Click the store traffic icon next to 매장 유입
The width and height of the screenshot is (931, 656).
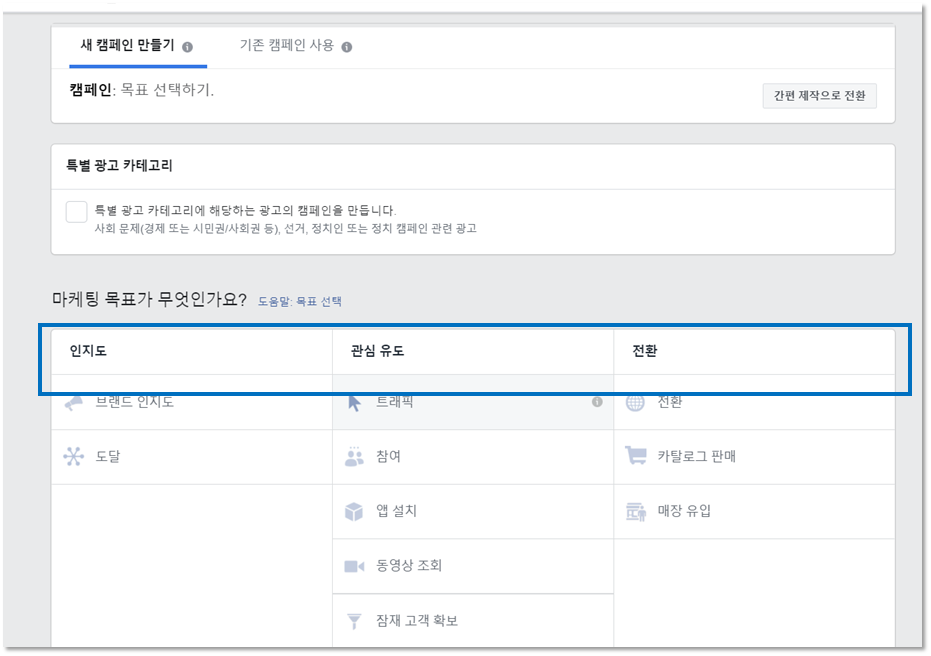(636, 511)
